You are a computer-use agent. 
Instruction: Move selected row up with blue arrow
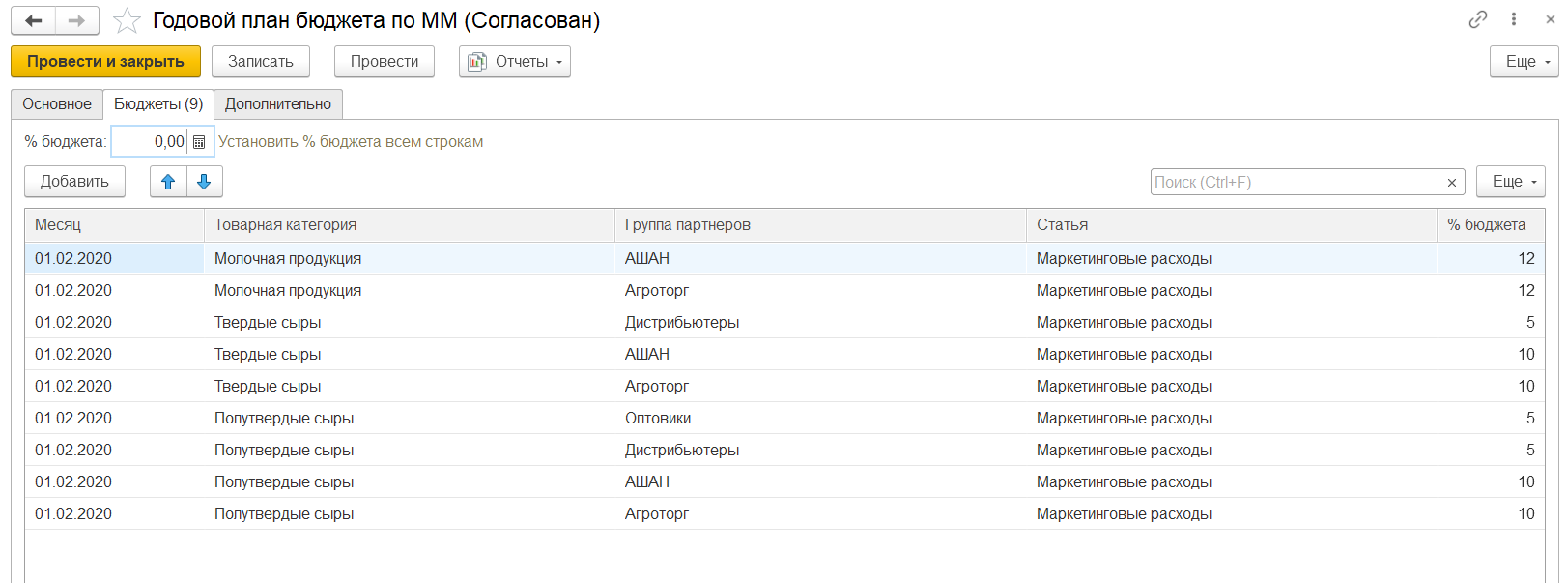(168, 182)
